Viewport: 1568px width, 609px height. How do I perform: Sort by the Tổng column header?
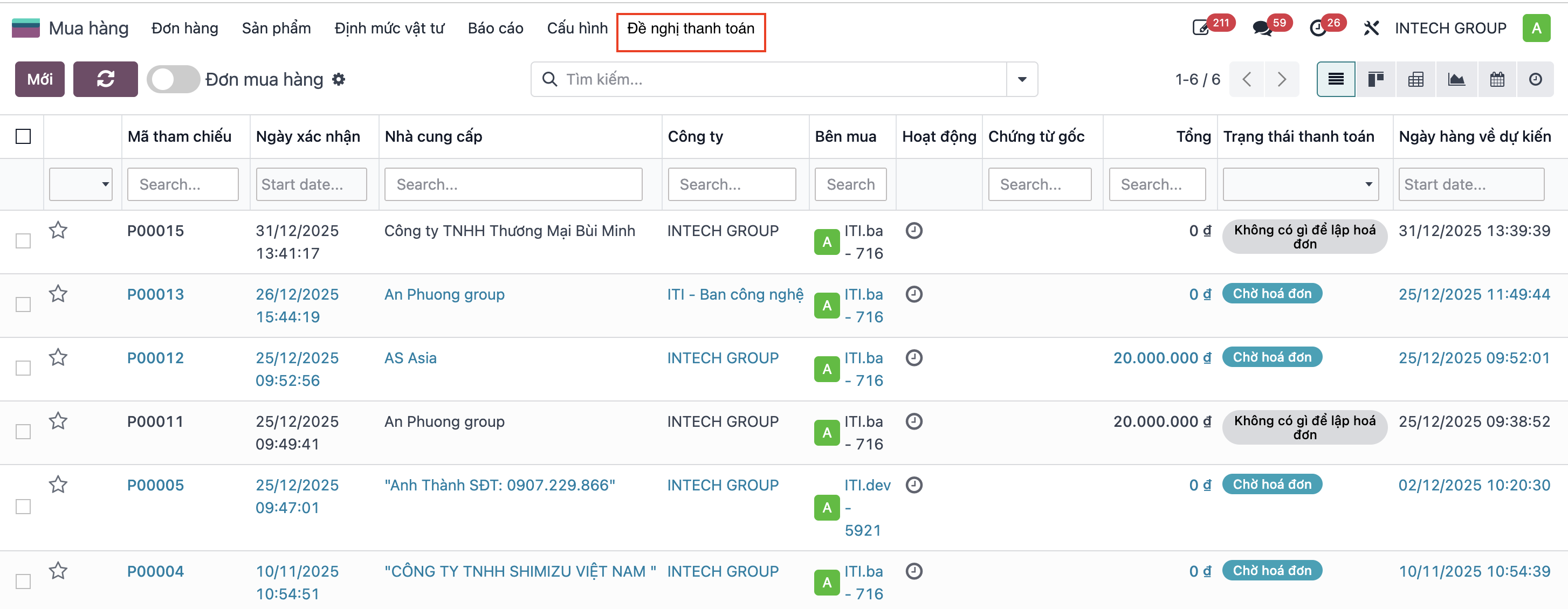pos(1193,136)
